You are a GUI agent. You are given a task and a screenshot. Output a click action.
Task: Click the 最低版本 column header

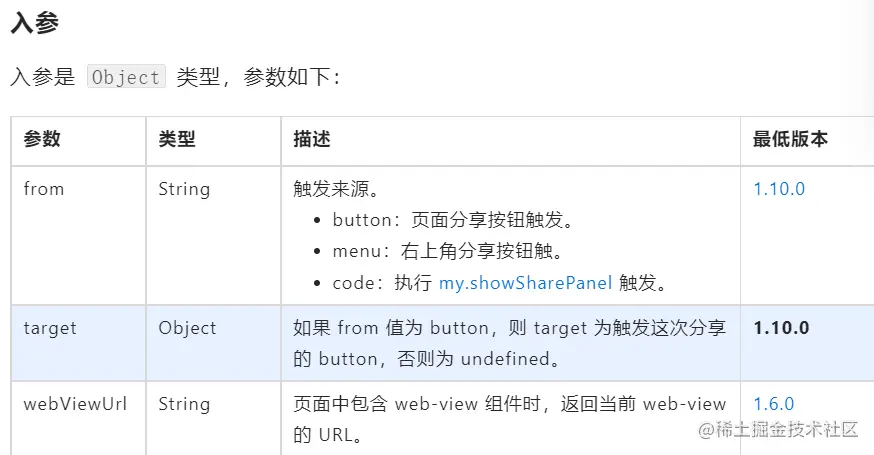coord(790,139)
